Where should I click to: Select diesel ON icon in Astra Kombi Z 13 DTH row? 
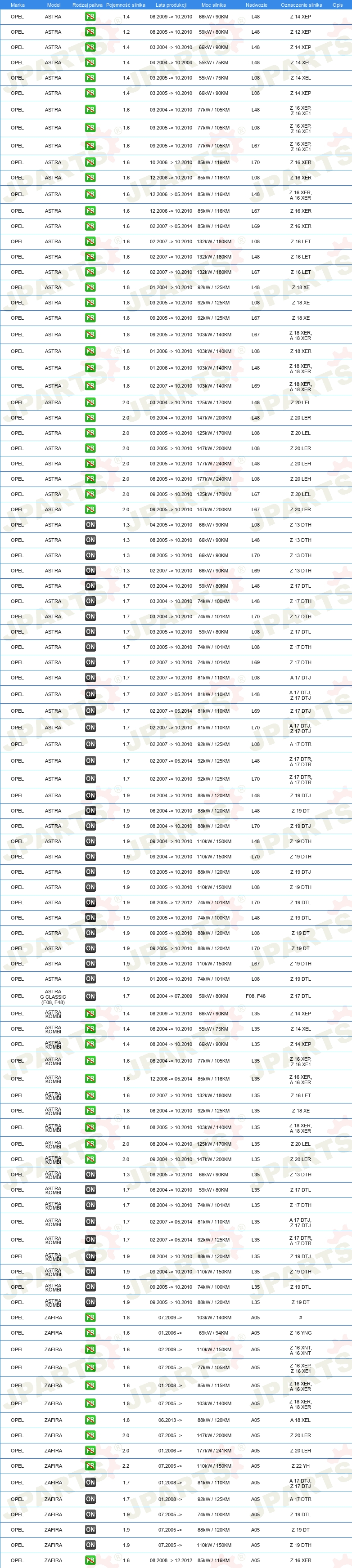tap(90, 1174)
